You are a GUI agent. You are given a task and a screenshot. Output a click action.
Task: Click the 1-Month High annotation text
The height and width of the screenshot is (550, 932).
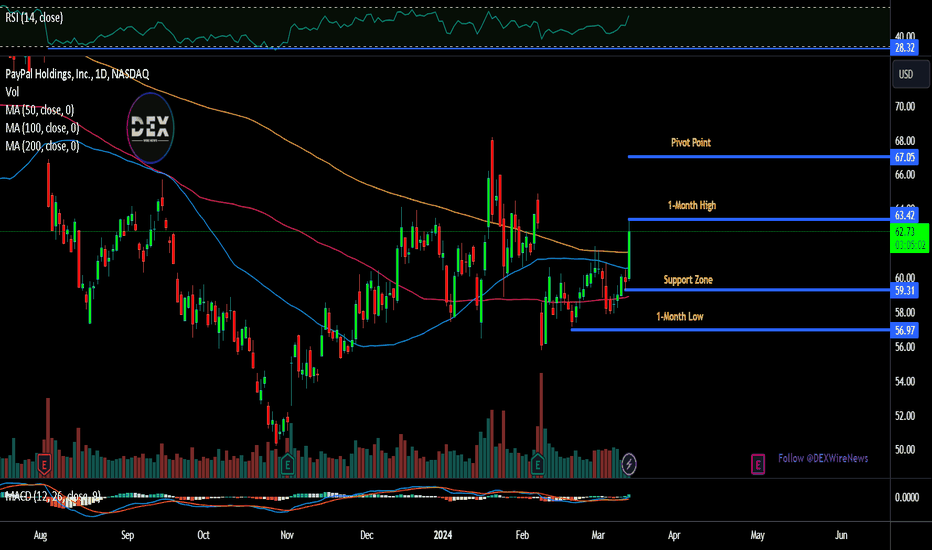[692, 206]
